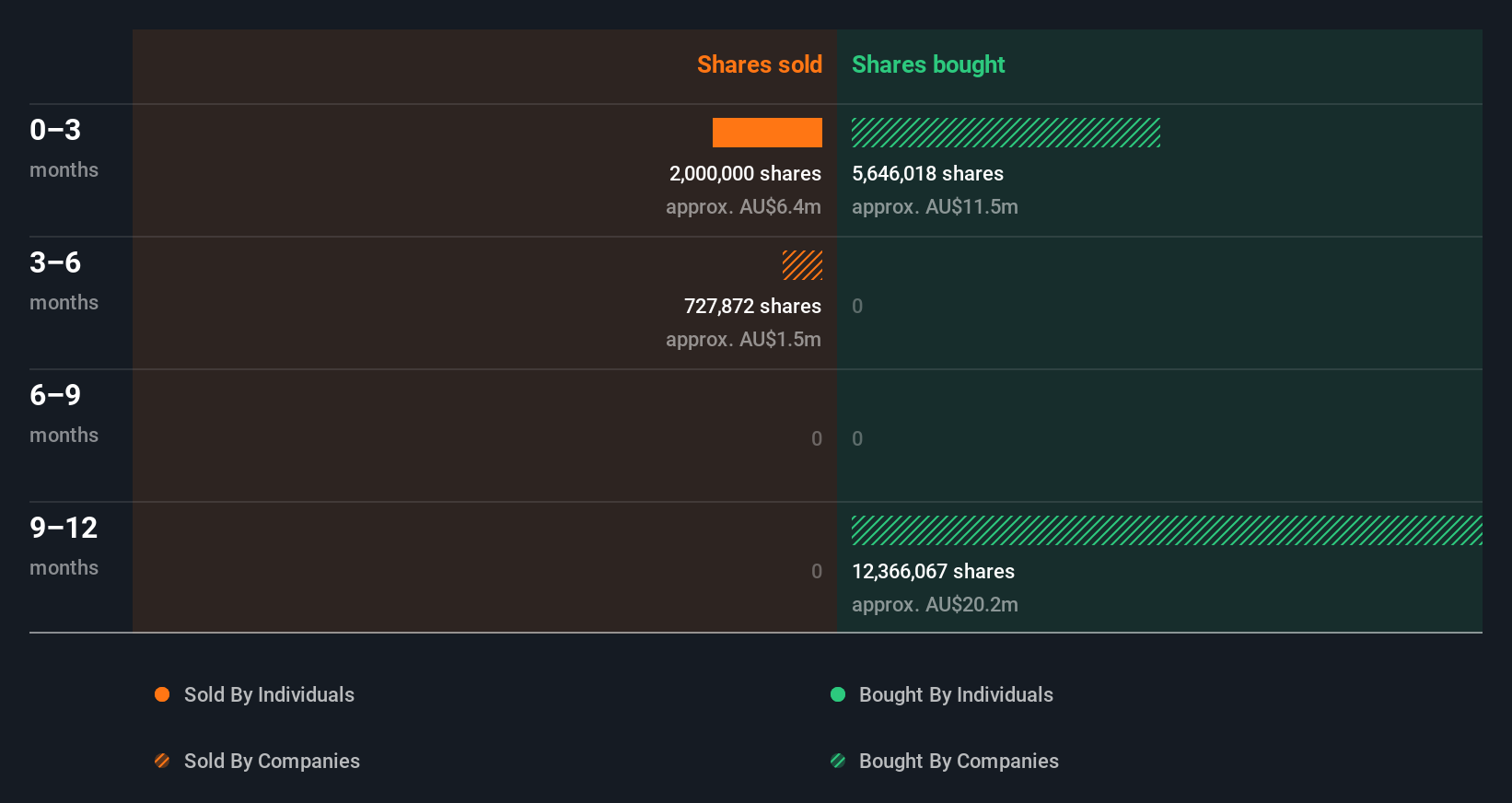Screen dimensions: 1512x803
Task: Click the hatched green 0–3 months bought bar
Action: pos(1006,133)
